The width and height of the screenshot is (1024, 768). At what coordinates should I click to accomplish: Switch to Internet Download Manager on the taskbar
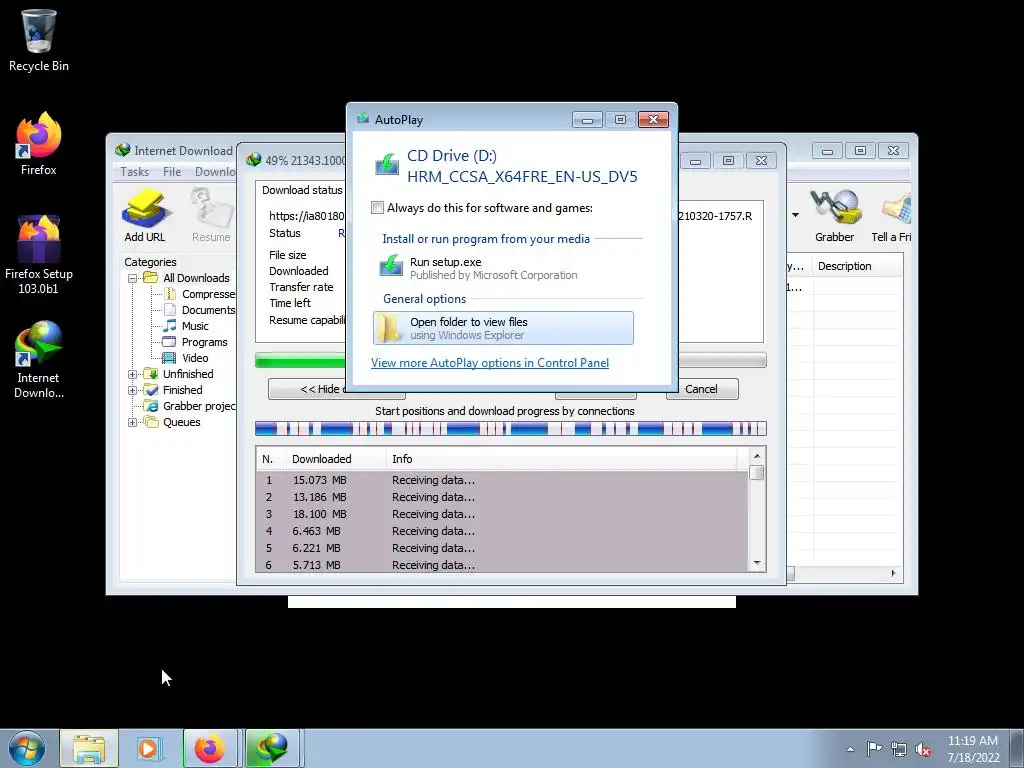(x=272, y=748)
